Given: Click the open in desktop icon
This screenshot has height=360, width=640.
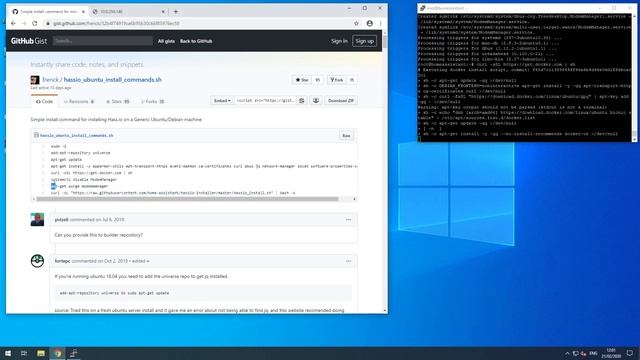Looking at the screenshot, I should 316,101.
